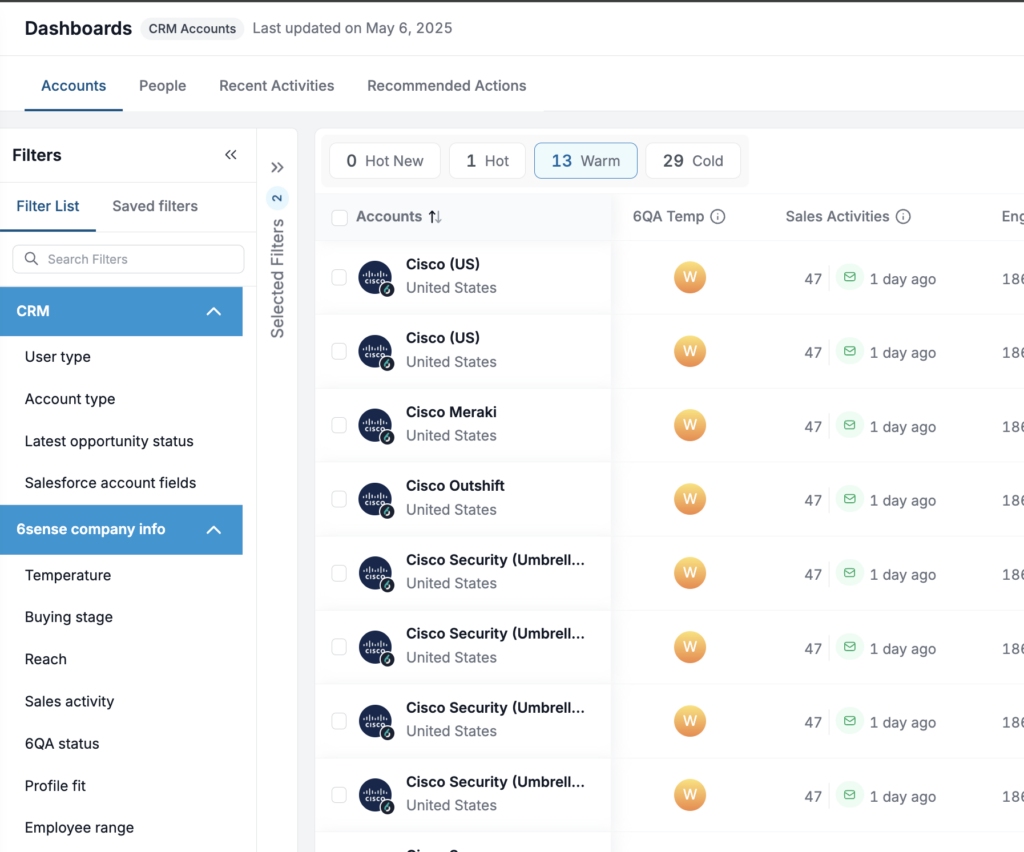Open the Sales activity filter
Viewport: 1024px width, 852px height.
[x=69, y=701]
